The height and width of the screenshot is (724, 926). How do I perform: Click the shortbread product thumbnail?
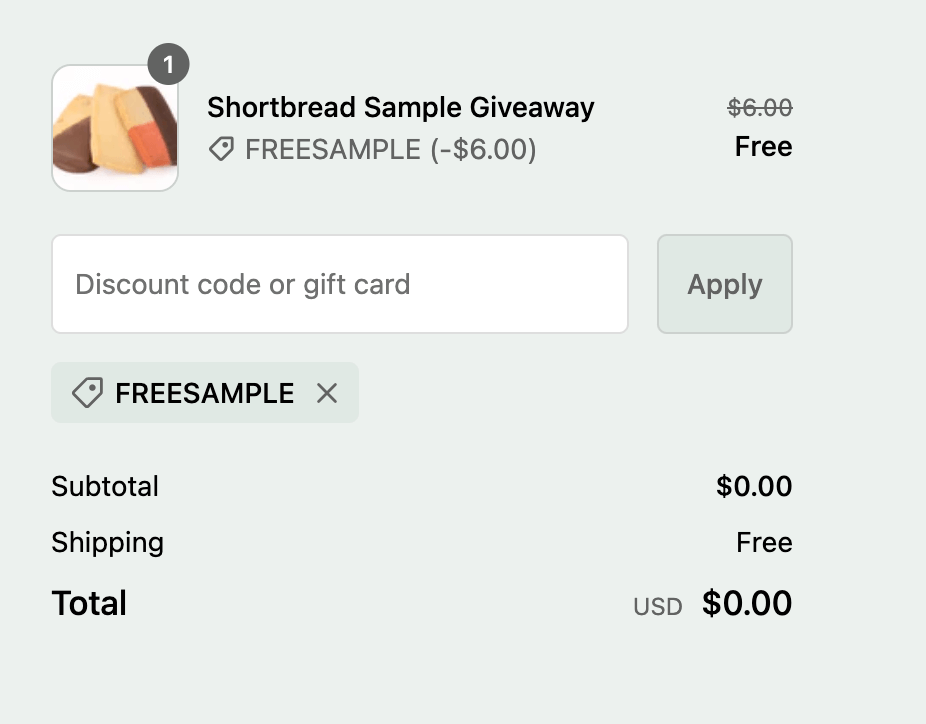tap(115, 129)
